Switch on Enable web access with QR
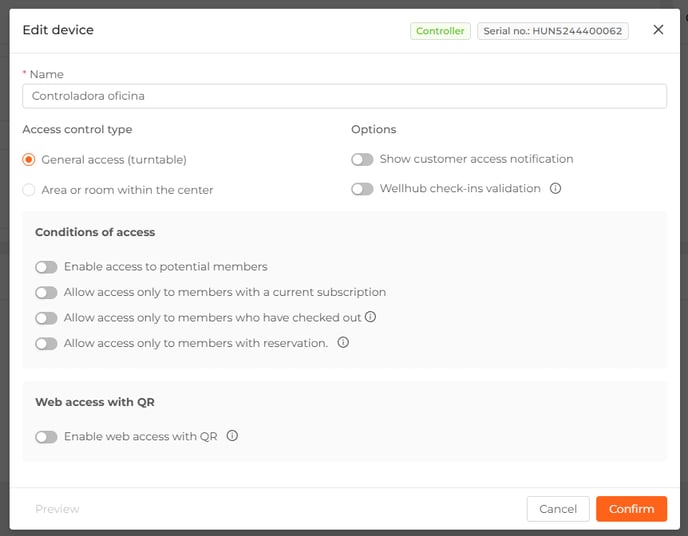Viewport: 688px width, 536px height. point(46,437)
